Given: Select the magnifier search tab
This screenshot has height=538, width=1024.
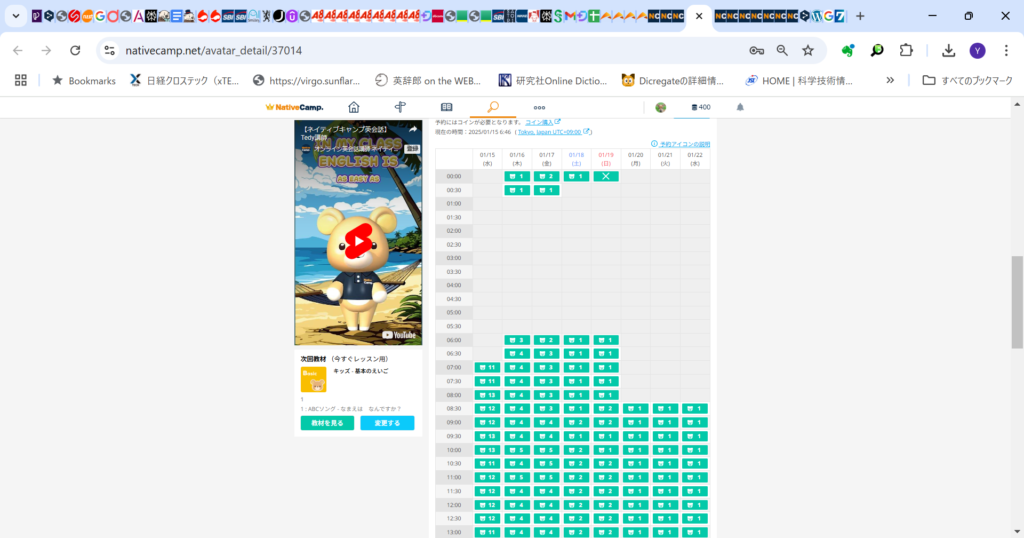Looking at the screenshot, I should tap(493, 107).
